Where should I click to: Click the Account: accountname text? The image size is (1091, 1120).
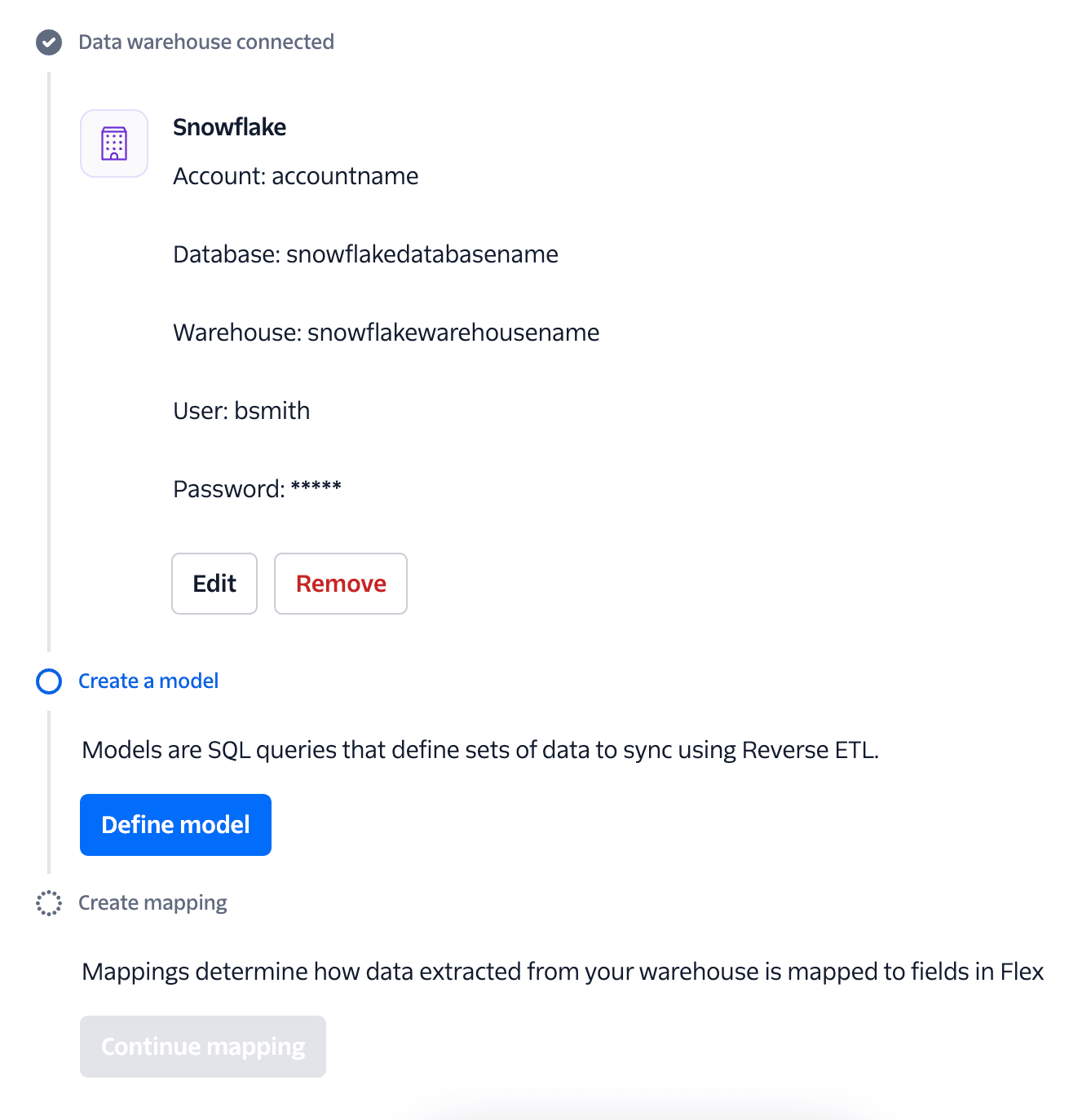pos(295,176)
